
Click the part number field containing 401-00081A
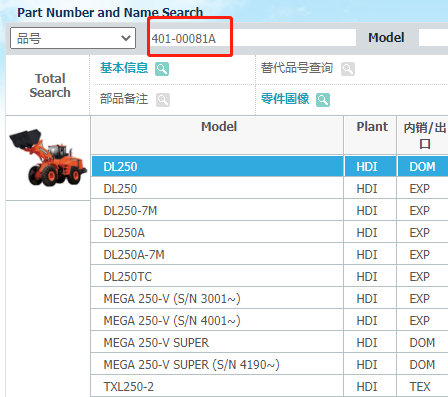coord(253,38)
